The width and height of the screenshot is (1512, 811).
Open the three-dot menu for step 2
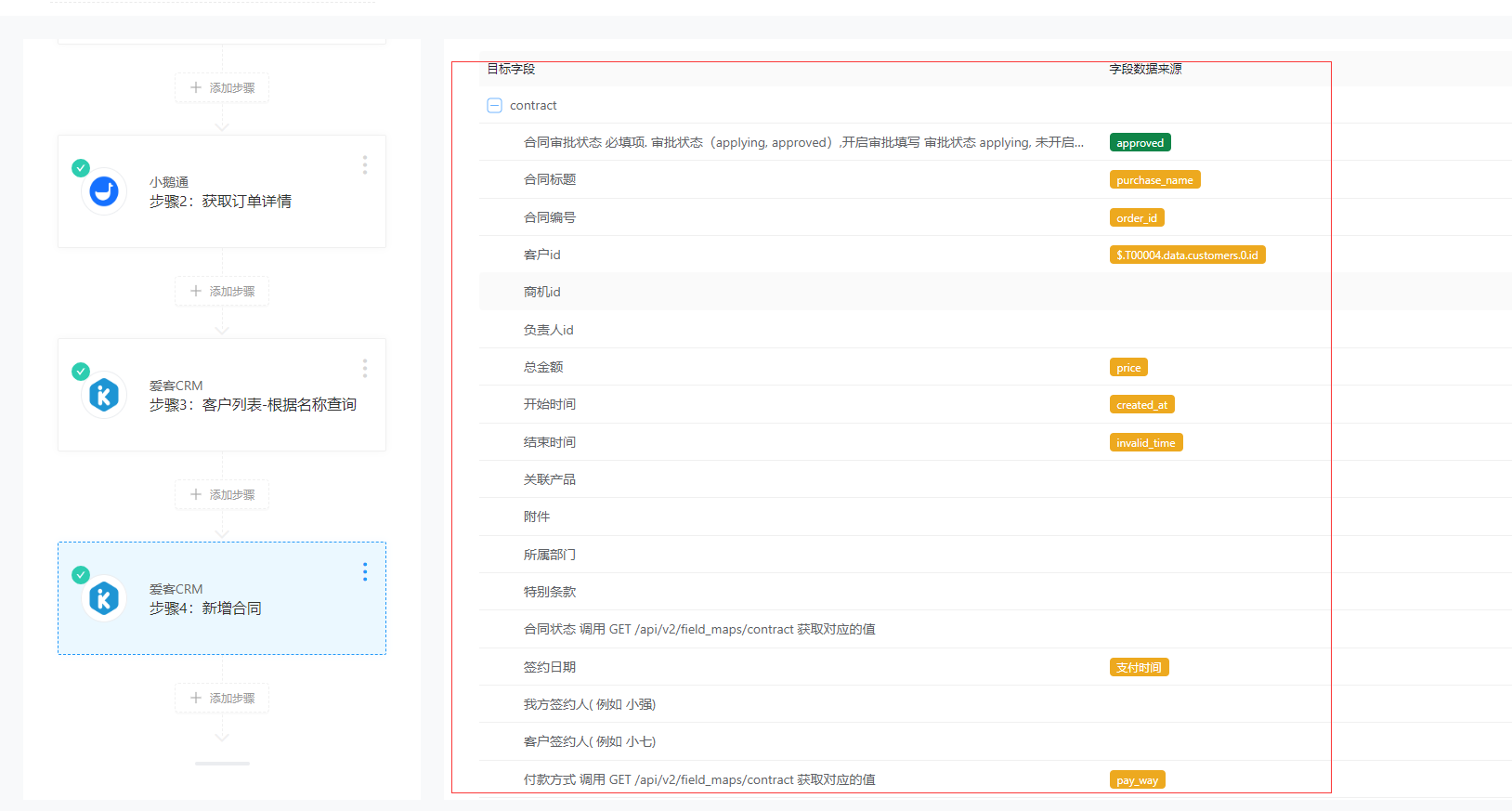coord(365,164)
